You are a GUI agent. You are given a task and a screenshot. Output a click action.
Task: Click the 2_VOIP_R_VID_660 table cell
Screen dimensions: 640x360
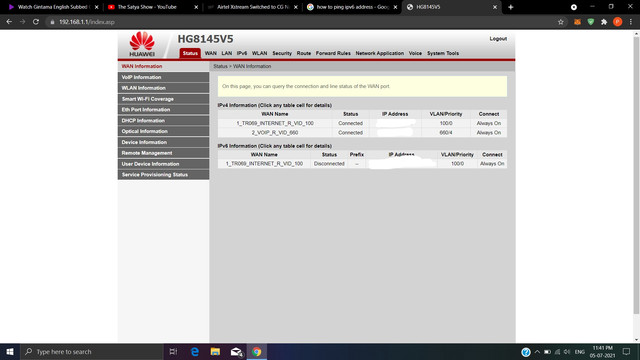pos(275,133)
